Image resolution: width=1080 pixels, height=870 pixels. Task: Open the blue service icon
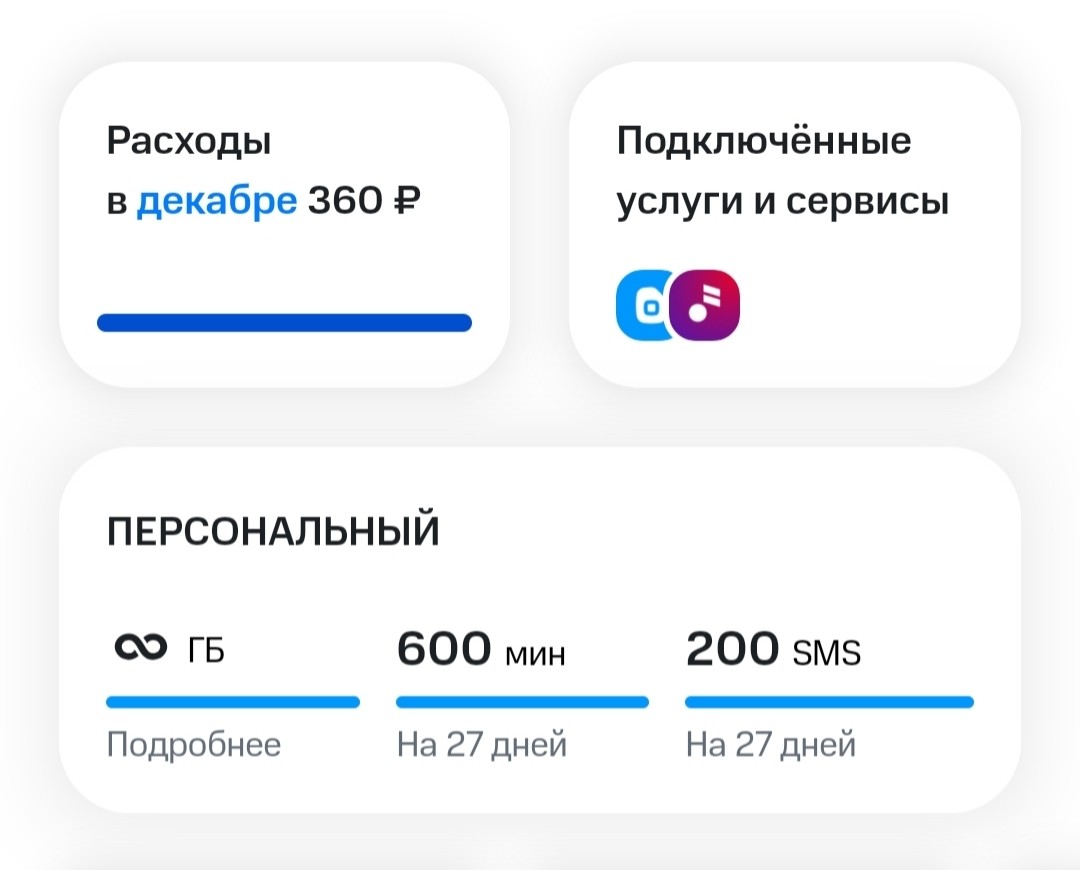pos(640,306)
